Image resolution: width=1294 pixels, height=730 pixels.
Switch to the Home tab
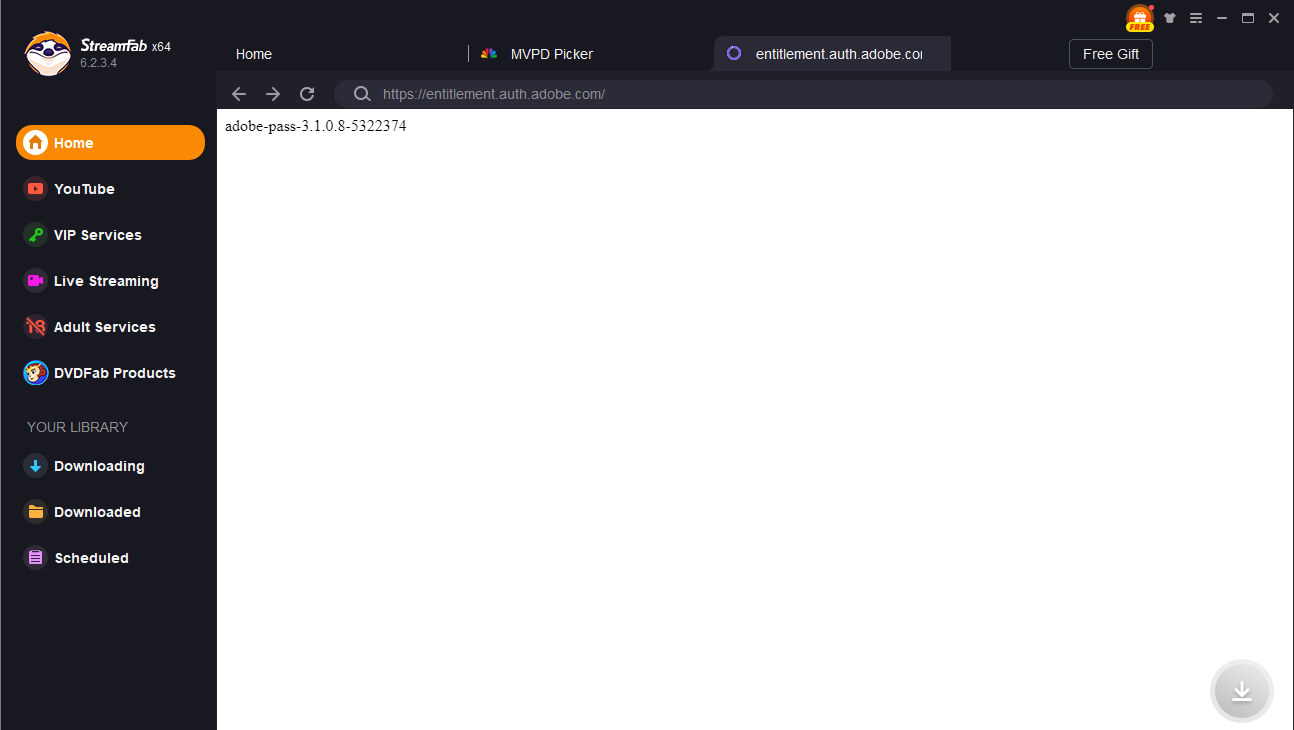[x=253, y=54]
